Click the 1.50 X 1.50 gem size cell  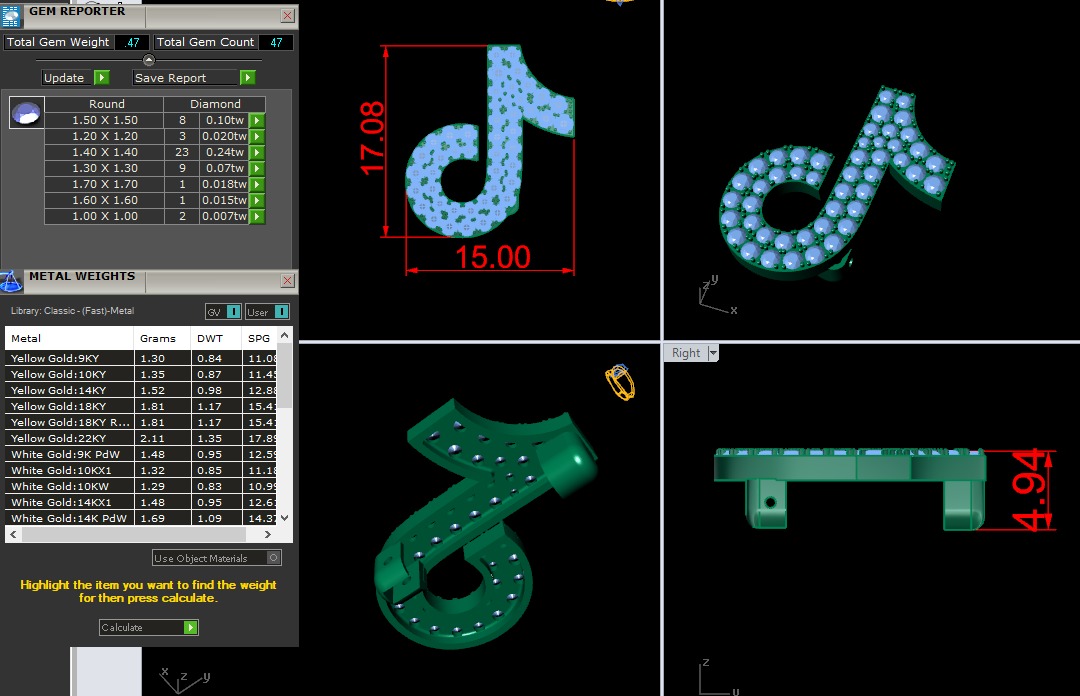click(105, 121)
